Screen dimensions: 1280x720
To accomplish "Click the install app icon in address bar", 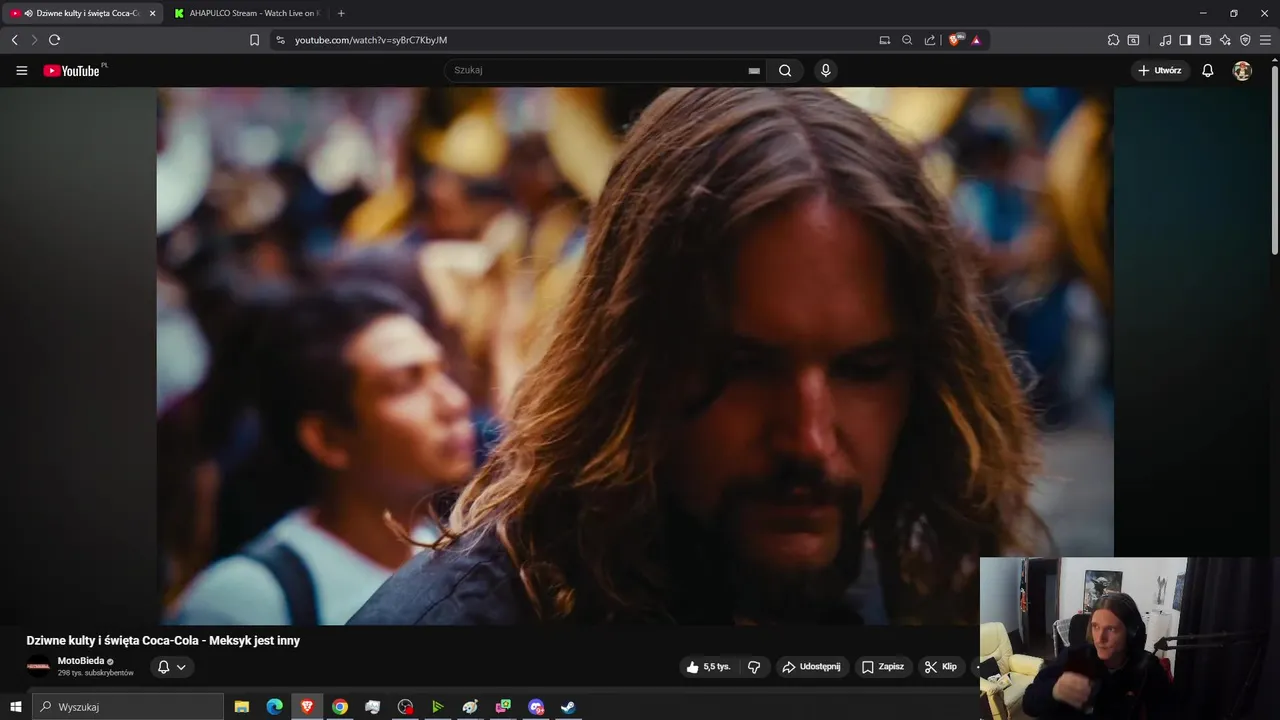I will [x=884, y=40].
